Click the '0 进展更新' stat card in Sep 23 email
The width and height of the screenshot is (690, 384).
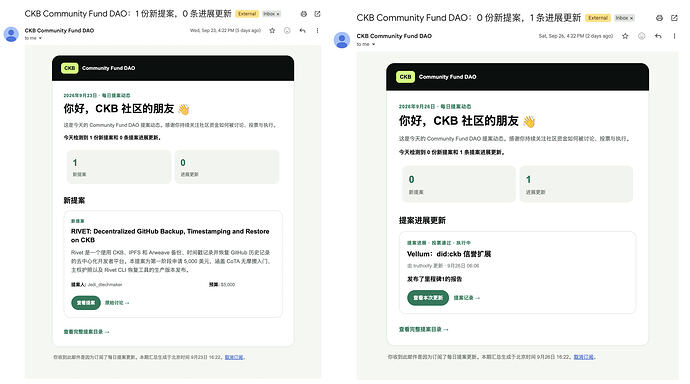point(227,167)
